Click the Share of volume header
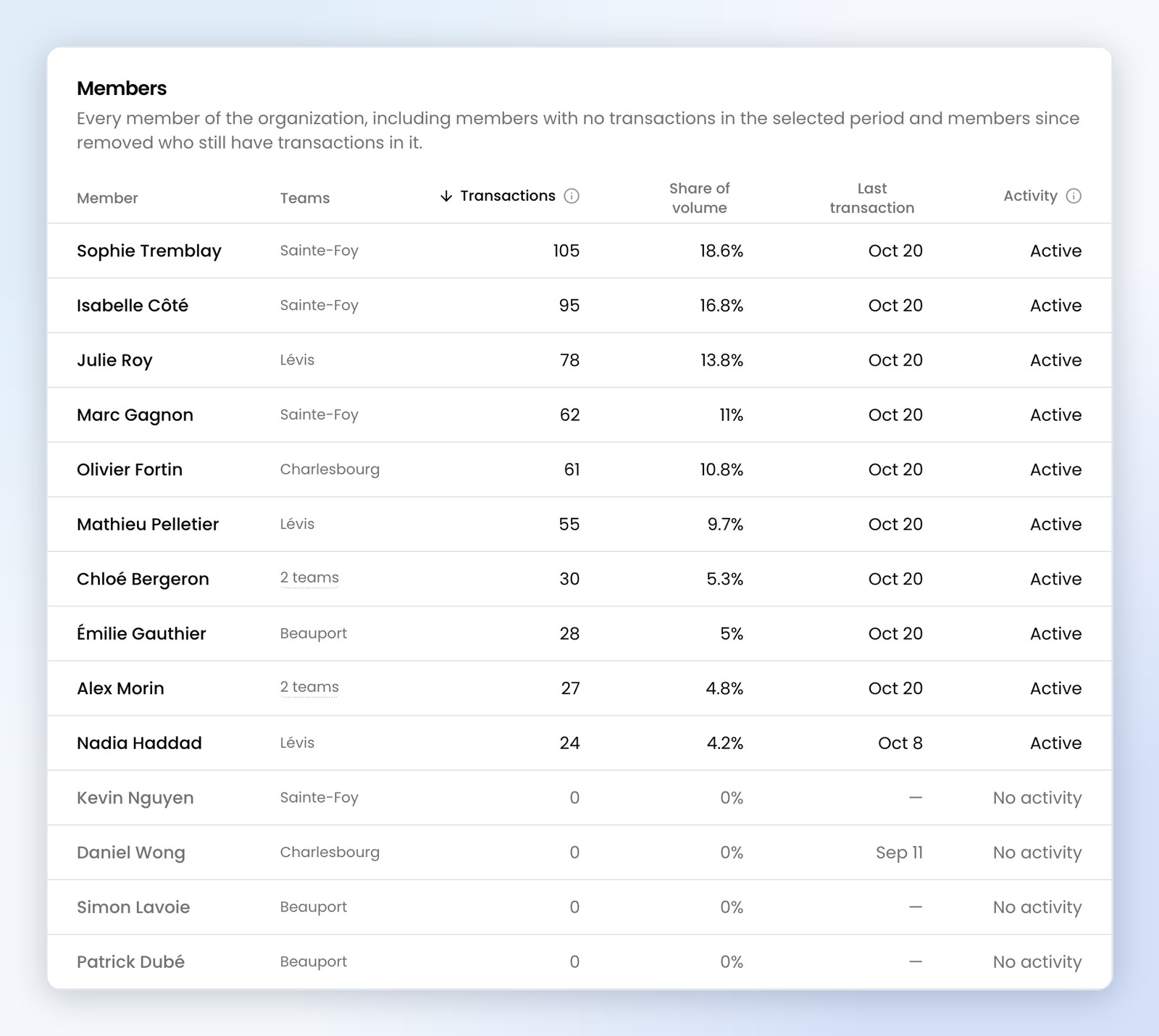 (699, 198)
